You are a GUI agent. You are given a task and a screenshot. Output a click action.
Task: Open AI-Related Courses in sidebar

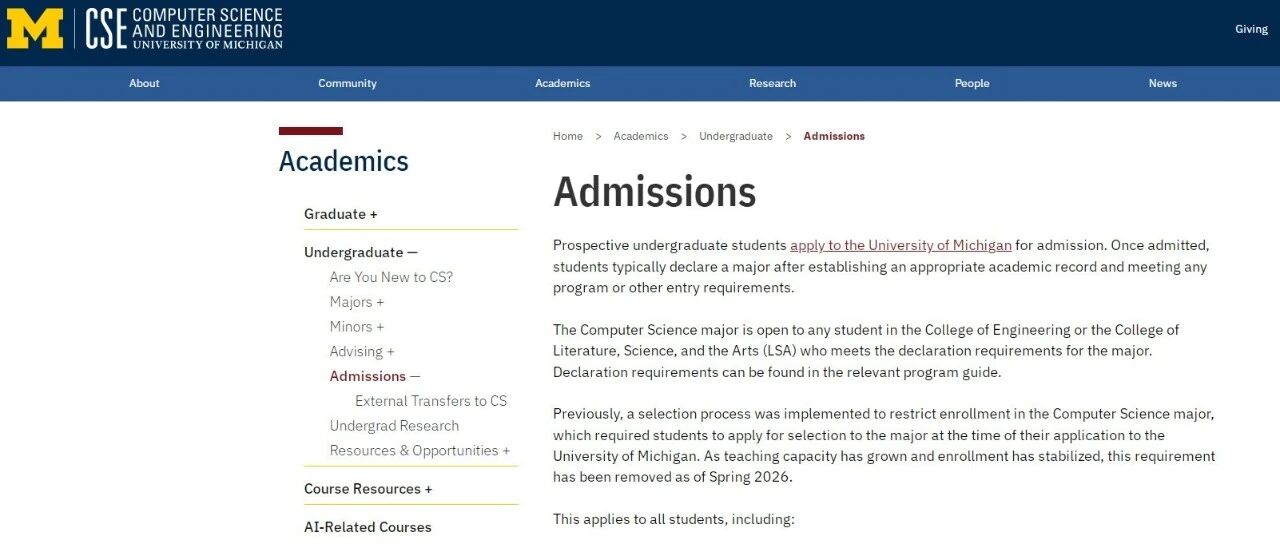coord(368,527)
